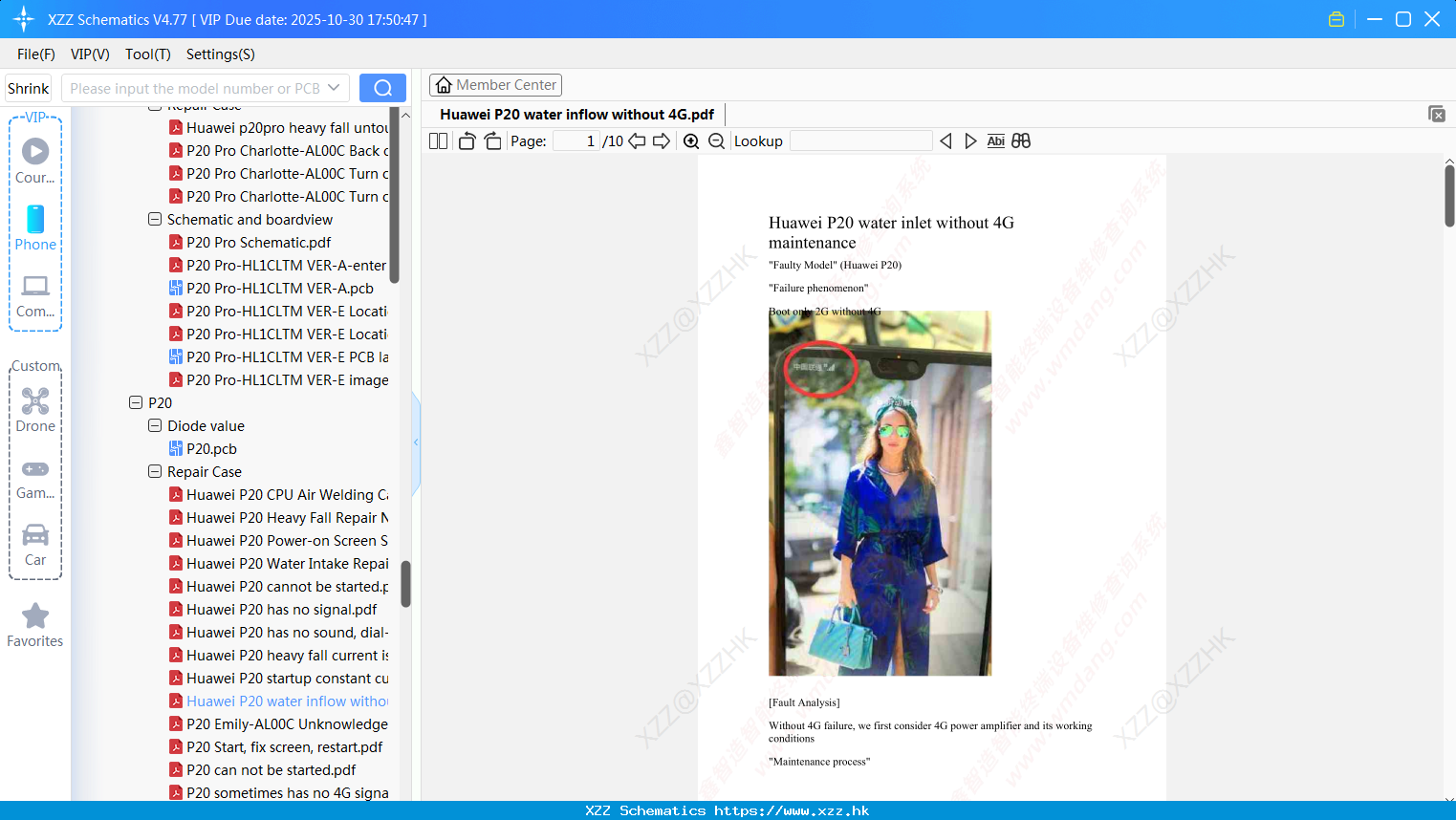
Task: Go to previous page arrow
Action: click(x=637, y=140)
